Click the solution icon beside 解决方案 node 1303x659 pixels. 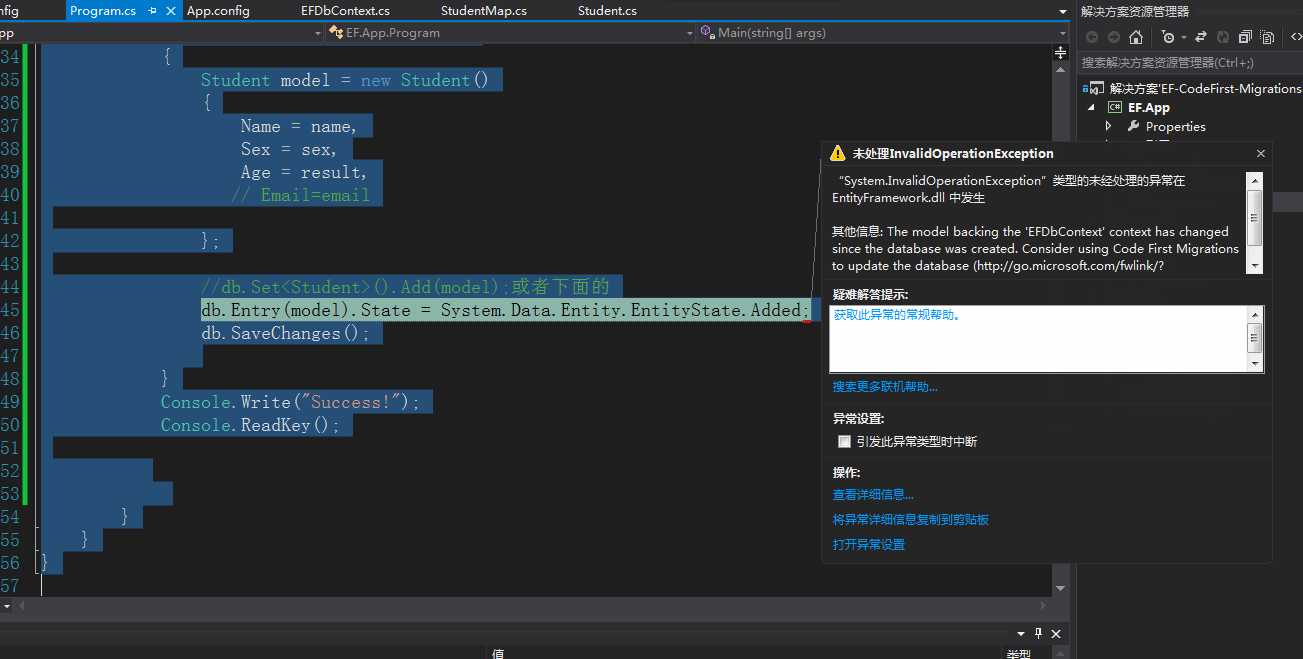coord(1097,88)
